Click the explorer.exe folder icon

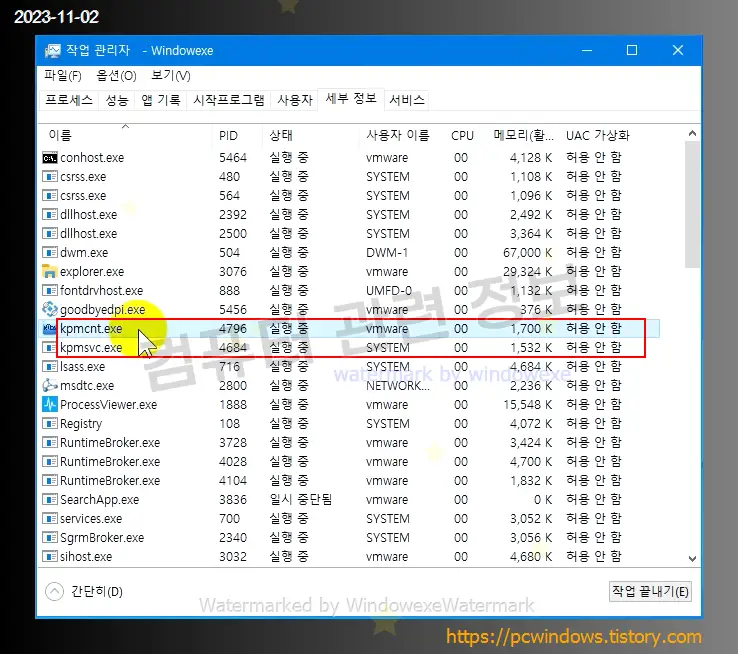49,271
